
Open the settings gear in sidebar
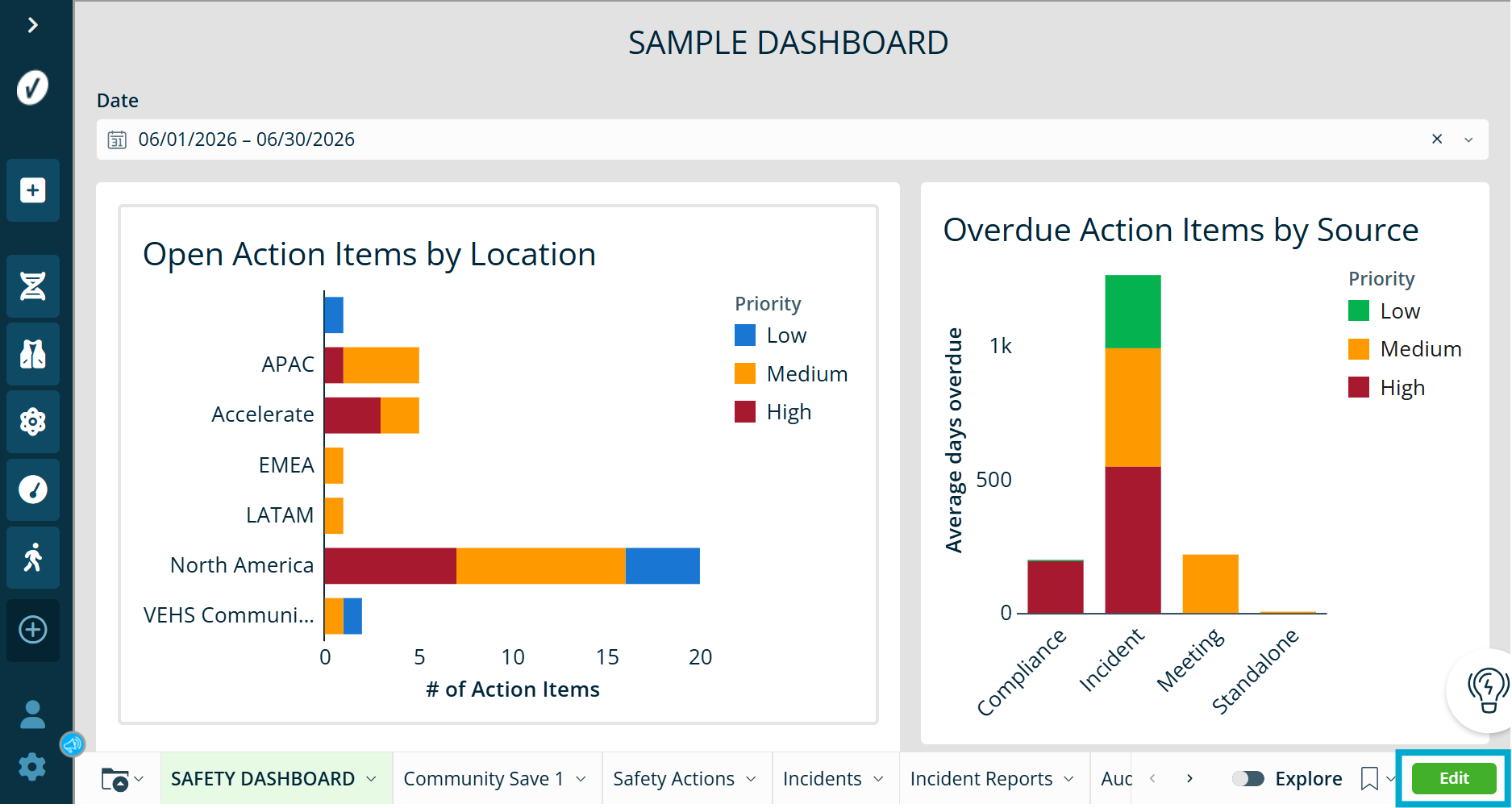click(x=32, y=767)
